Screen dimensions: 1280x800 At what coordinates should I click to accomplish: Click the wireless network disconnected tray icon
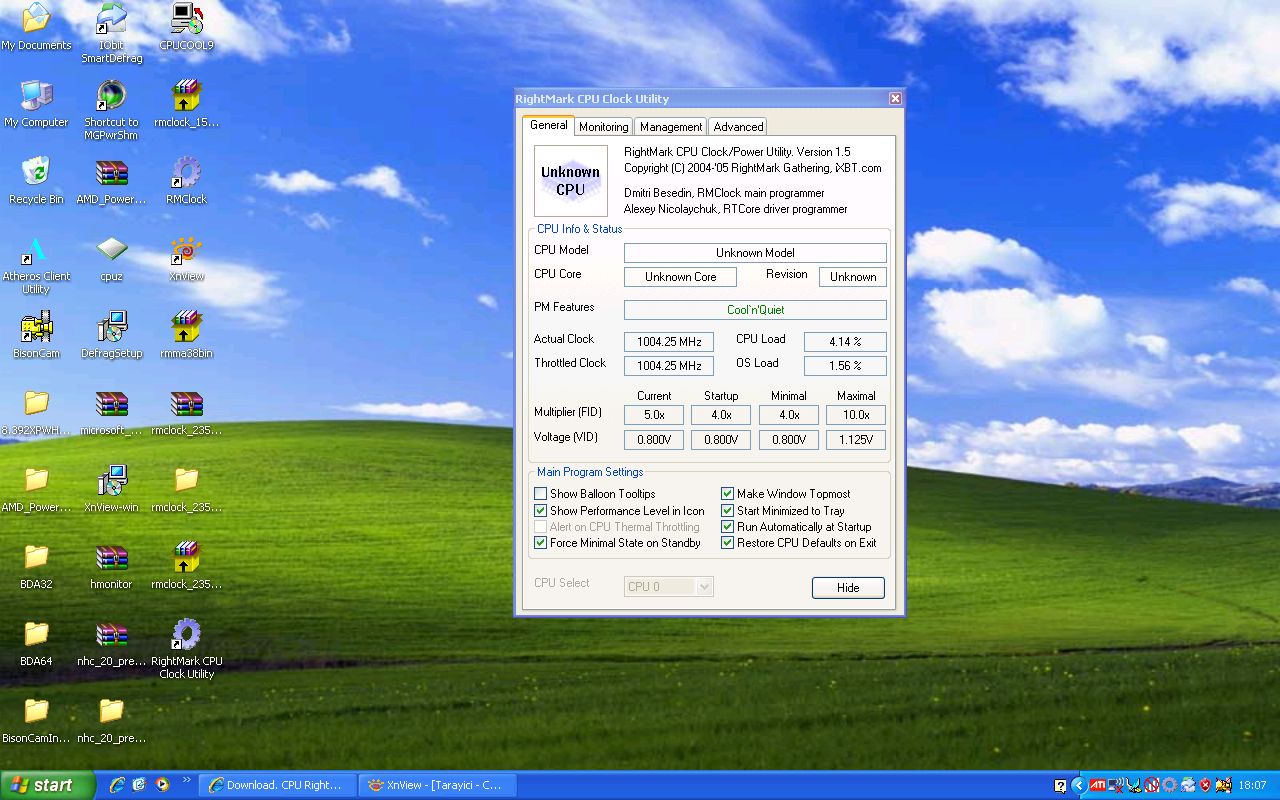click(x=1116, y=785)
